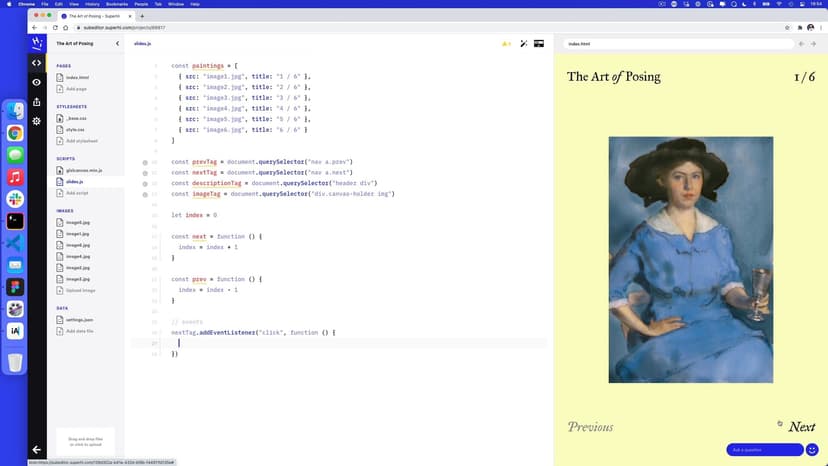Collapse the file panel with chevron
Image resolution: width=828 pixels, height=466 pixels.
(x=117, y=44)
